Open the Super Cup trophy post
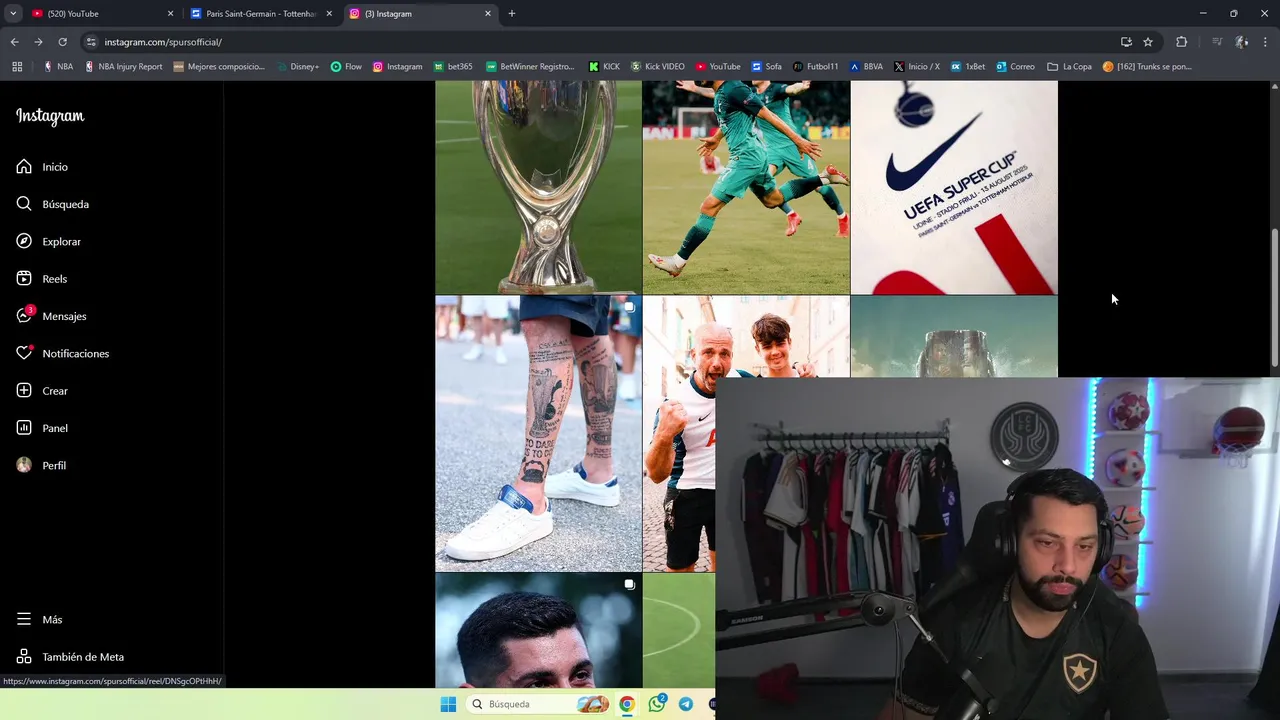 tap(538, 187)
